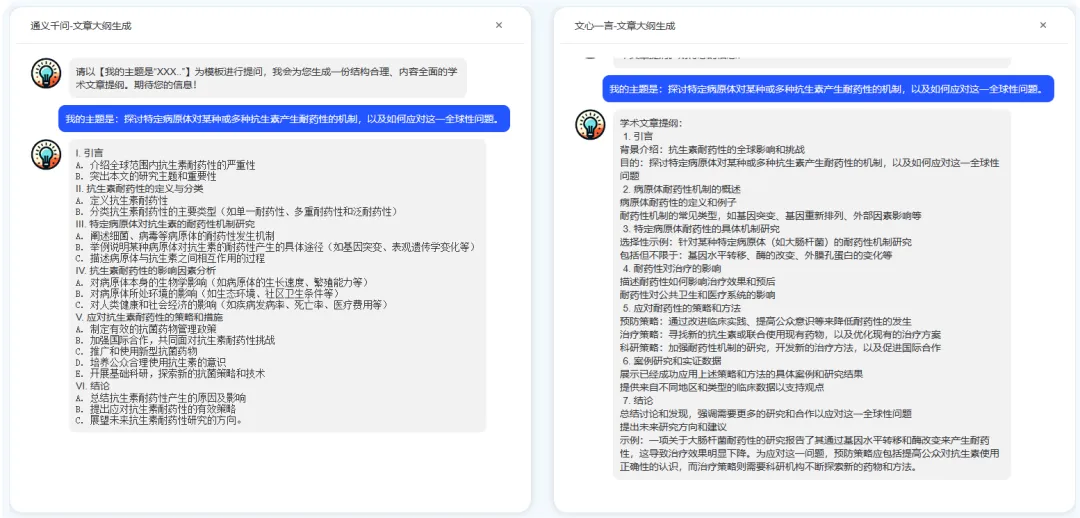Click line starting 治疗策略：寻找新的抗生素
Screen dimensions: 1080x518
click(x=780, y=335)
